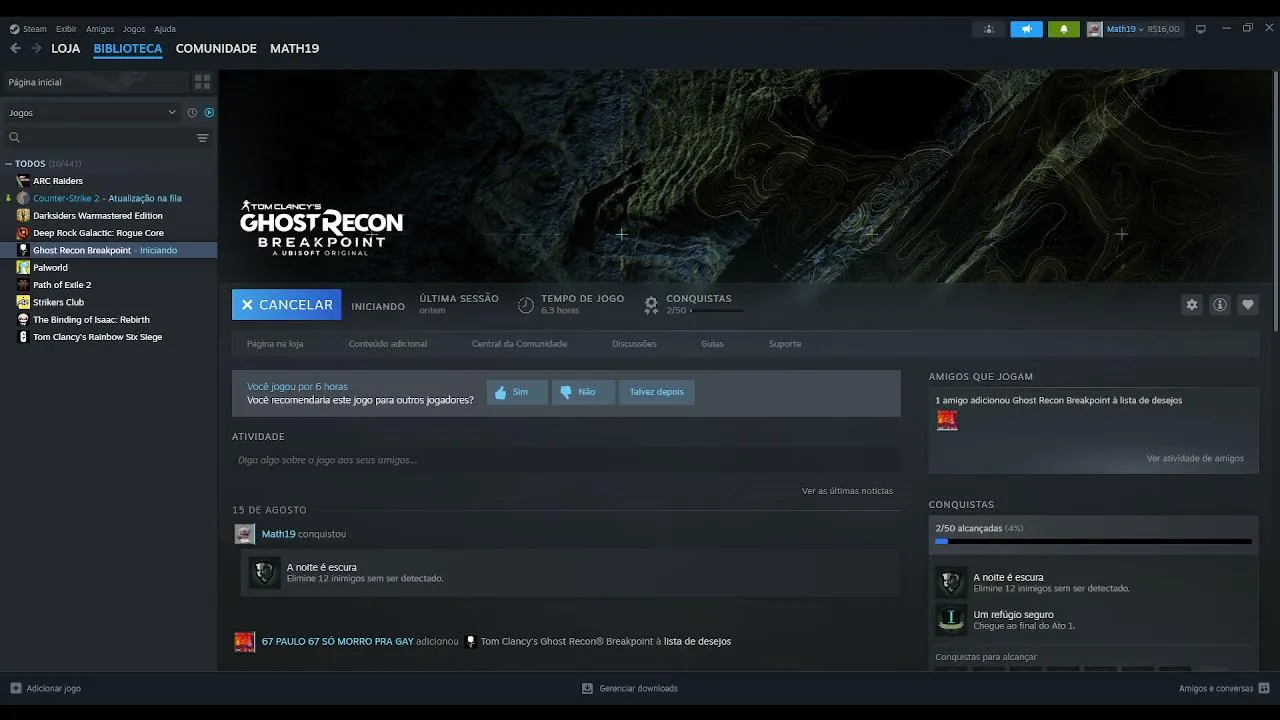This screenshot has height=720, width=1280.
Task: Open game settings gear icon
Action: (x=1191, y=305)
